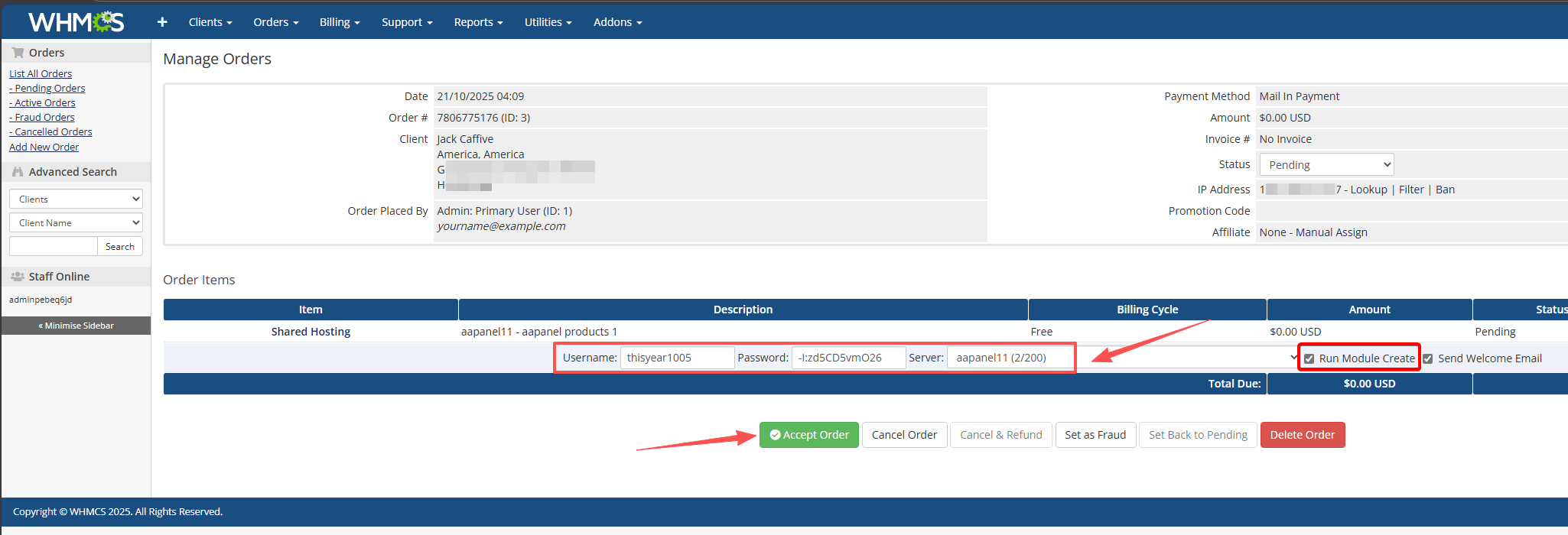Click the client name Jack Caffive
Viewport: 1568px width, 535px height.
(465, 139)
